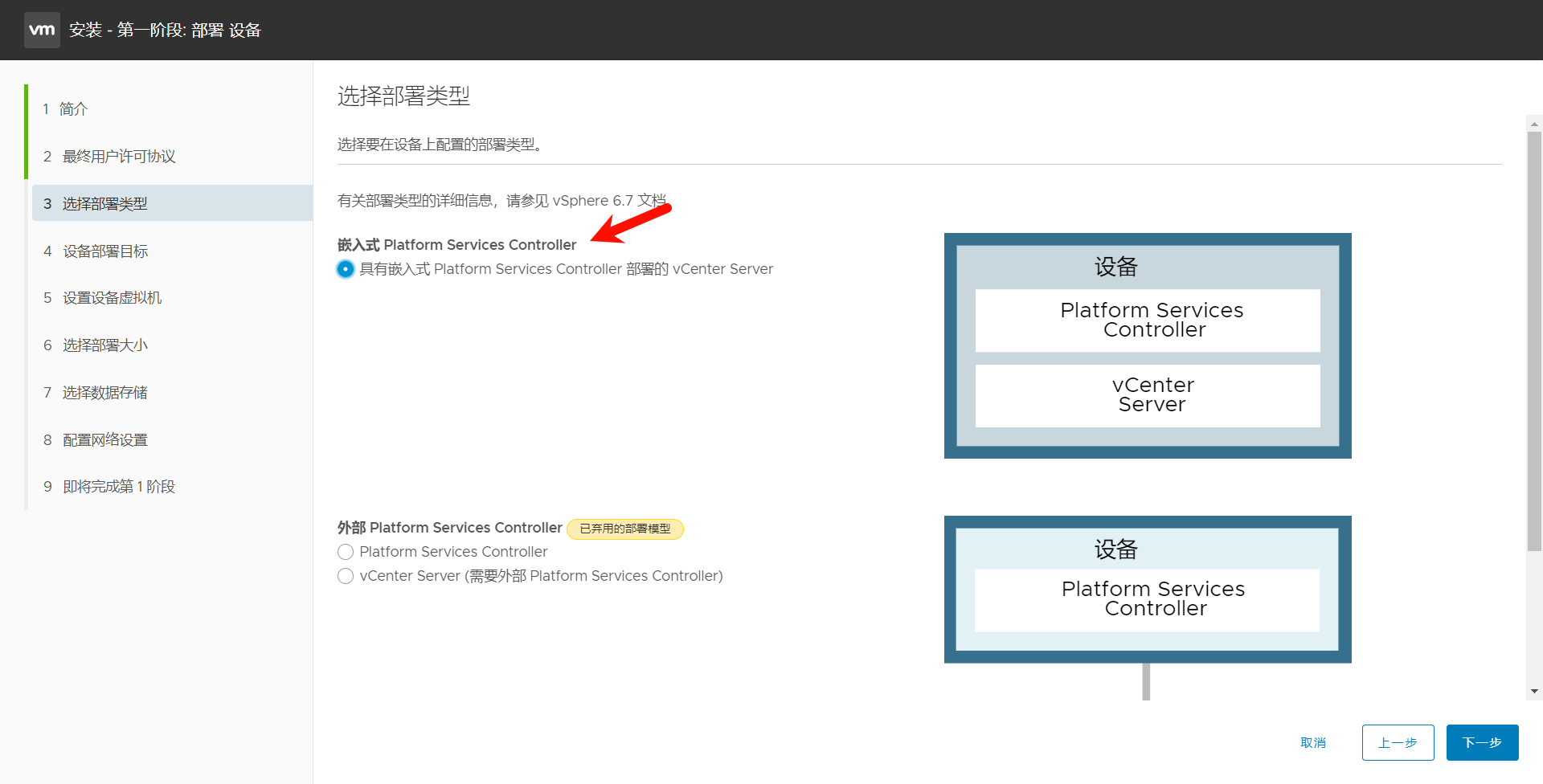The width and height of the screenshot is (1543, 784).
Task: Choose vCenter Server requiring external PSC radio
Action: point(346,576)
